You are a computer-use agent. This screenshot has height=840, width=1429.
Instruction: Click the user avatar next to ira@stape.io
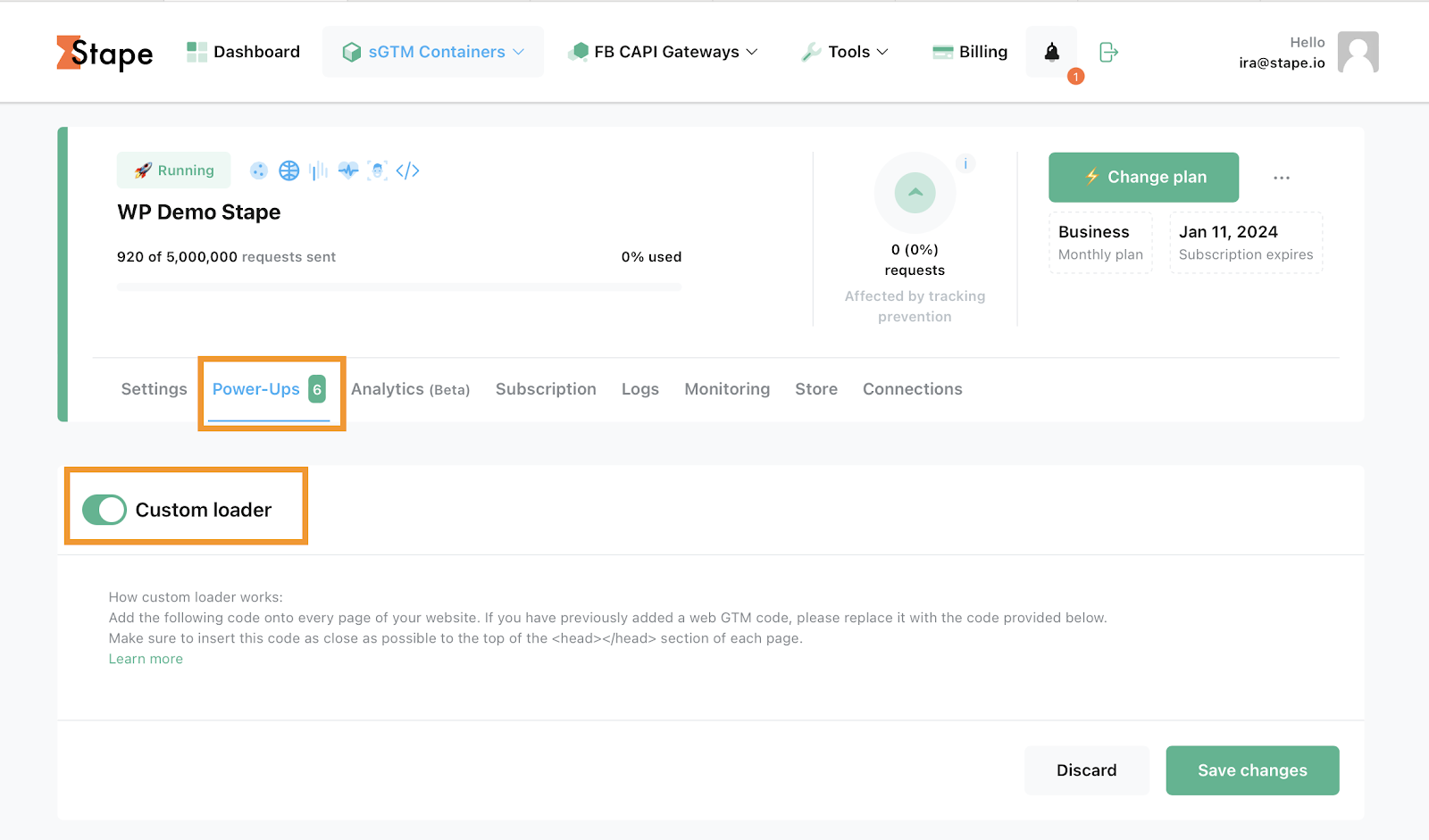pos(1358,52)
